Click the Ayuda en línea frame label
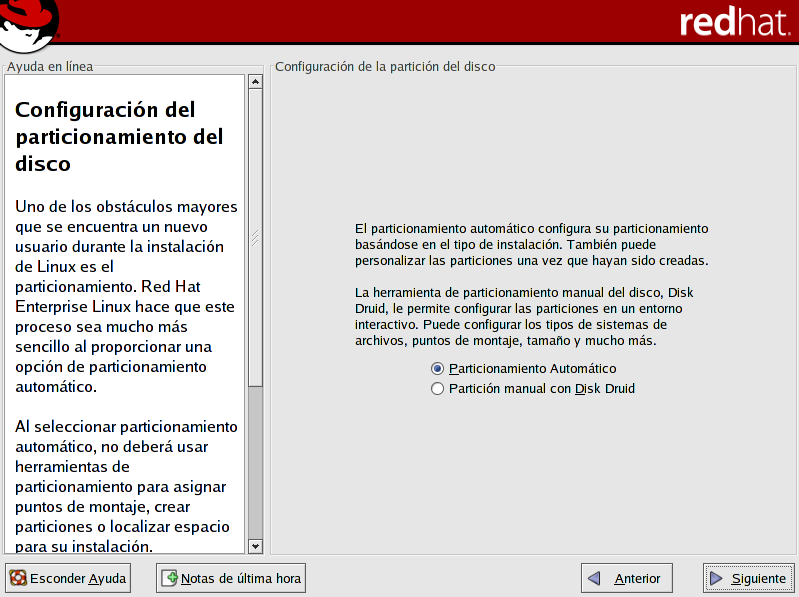The height and width of the screenshot is (597, 799). coord(50,67)
